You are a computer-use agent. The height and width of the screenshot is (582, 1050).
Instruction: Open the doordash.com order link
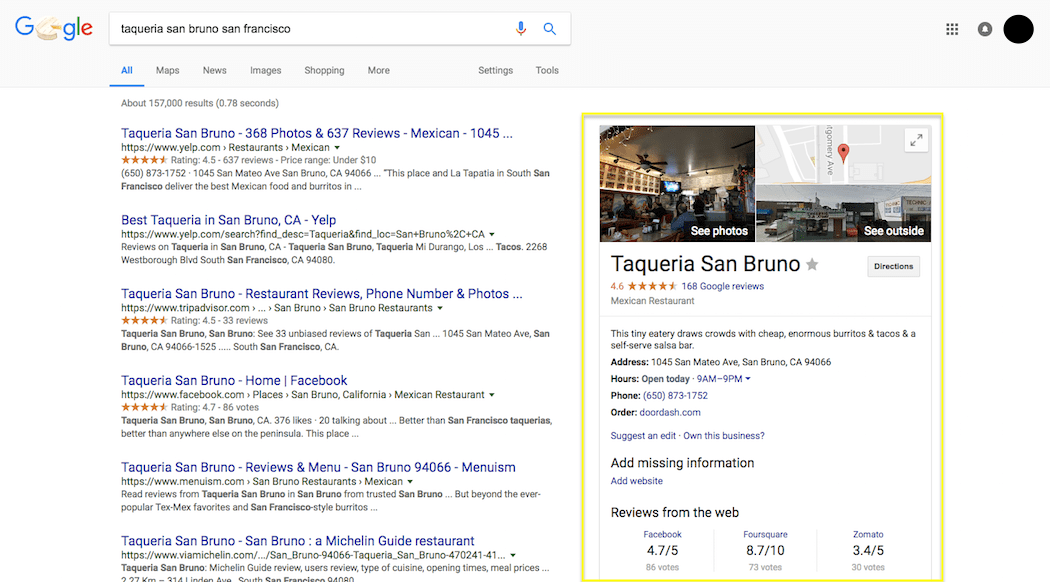pyautogui.click(x=670, y=413)
